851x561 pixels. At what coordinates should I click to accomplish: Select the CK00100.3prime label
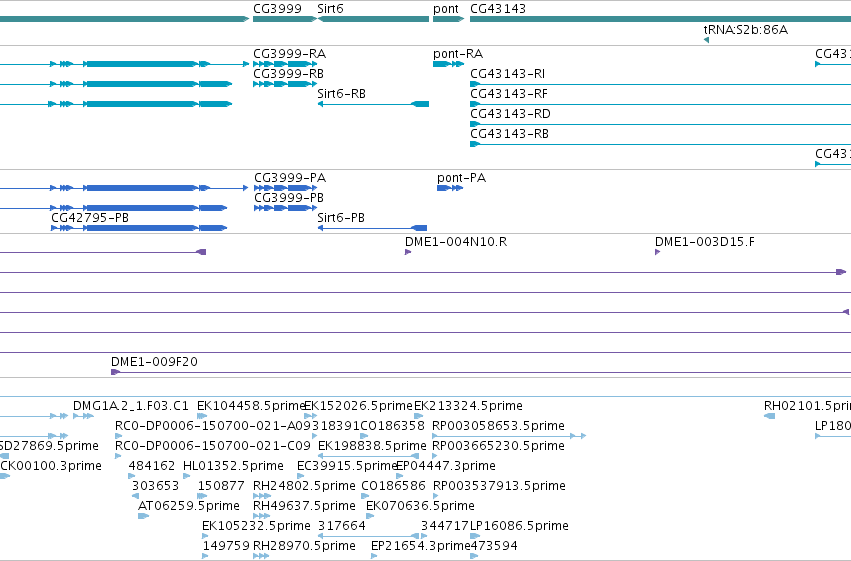pyautogui.click(x=51, y=467)
